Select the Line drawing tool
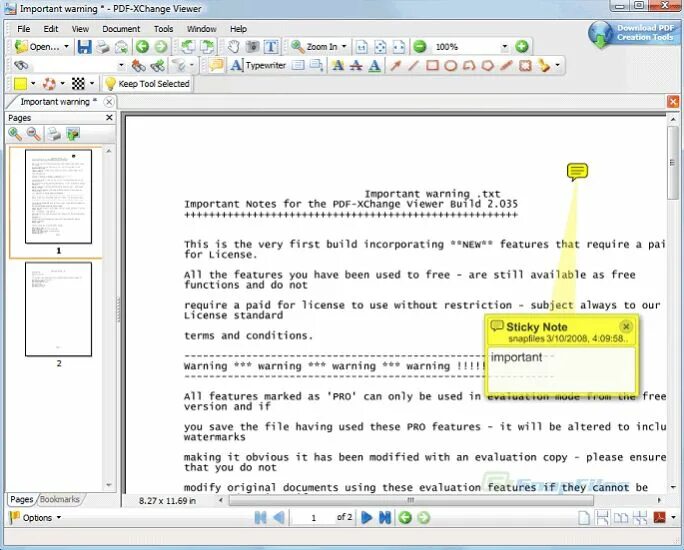The width and height of the screenshot is (684, 550). click(414, 65)
